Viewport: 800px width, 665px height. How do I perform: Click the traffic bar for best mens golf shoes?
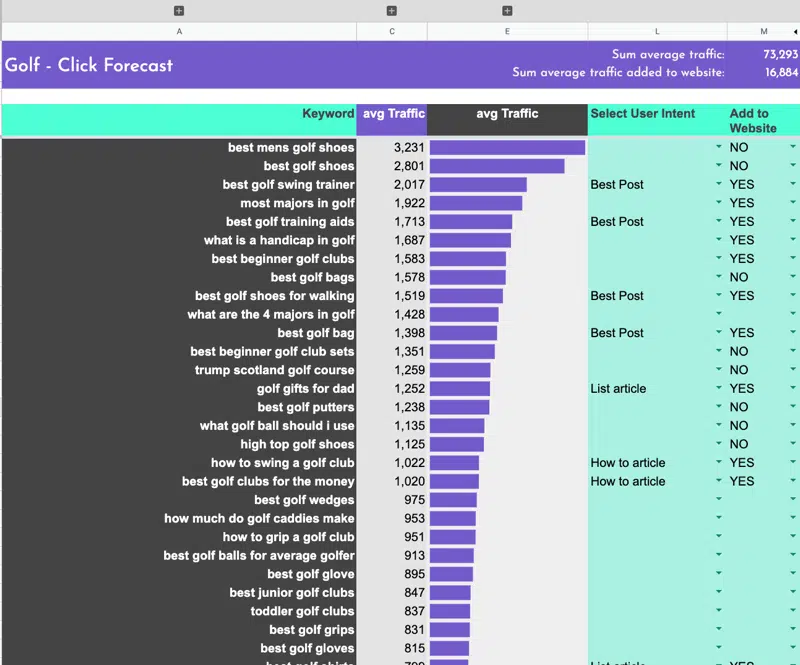pyautogui.click(x=507, y=148)
